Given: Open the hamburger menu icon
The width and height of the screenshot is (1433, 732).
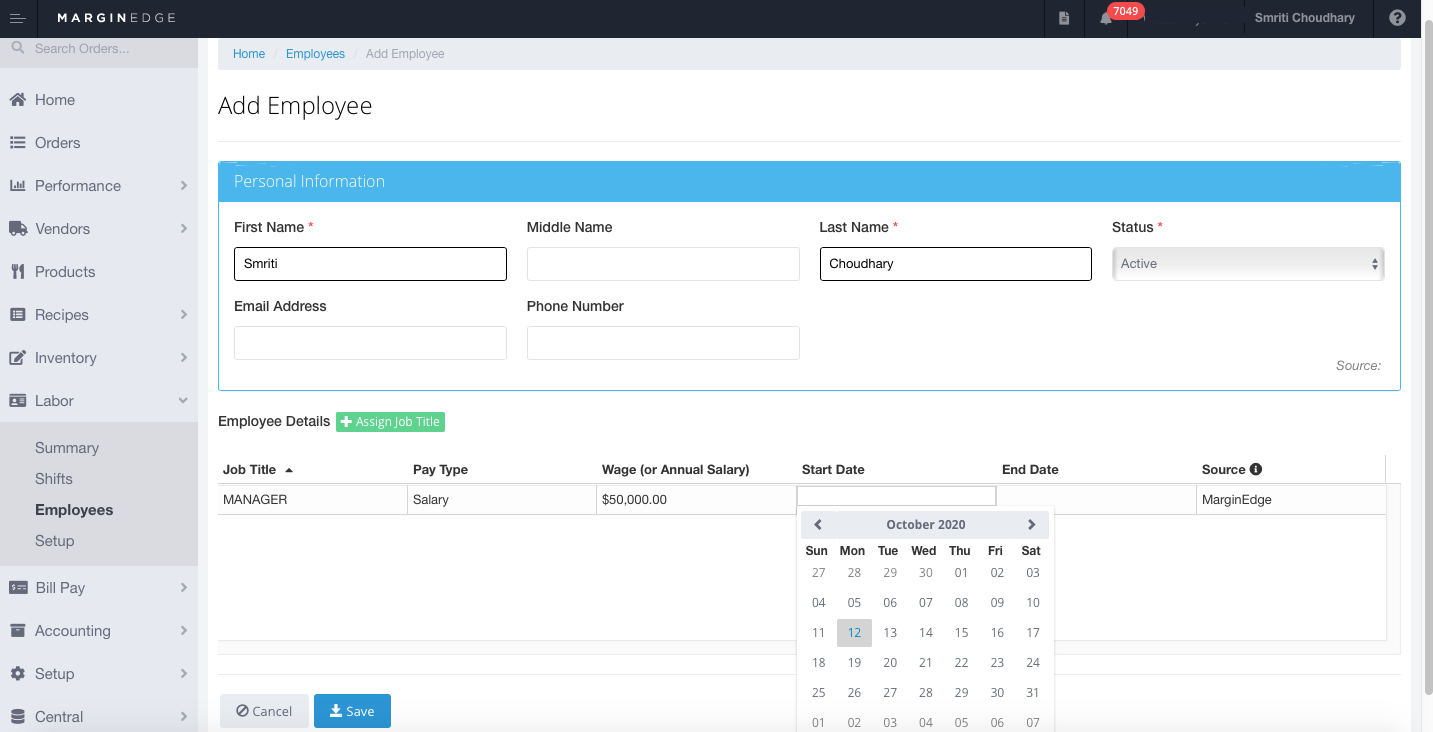Looking at the screenshot, I should 17,18.
